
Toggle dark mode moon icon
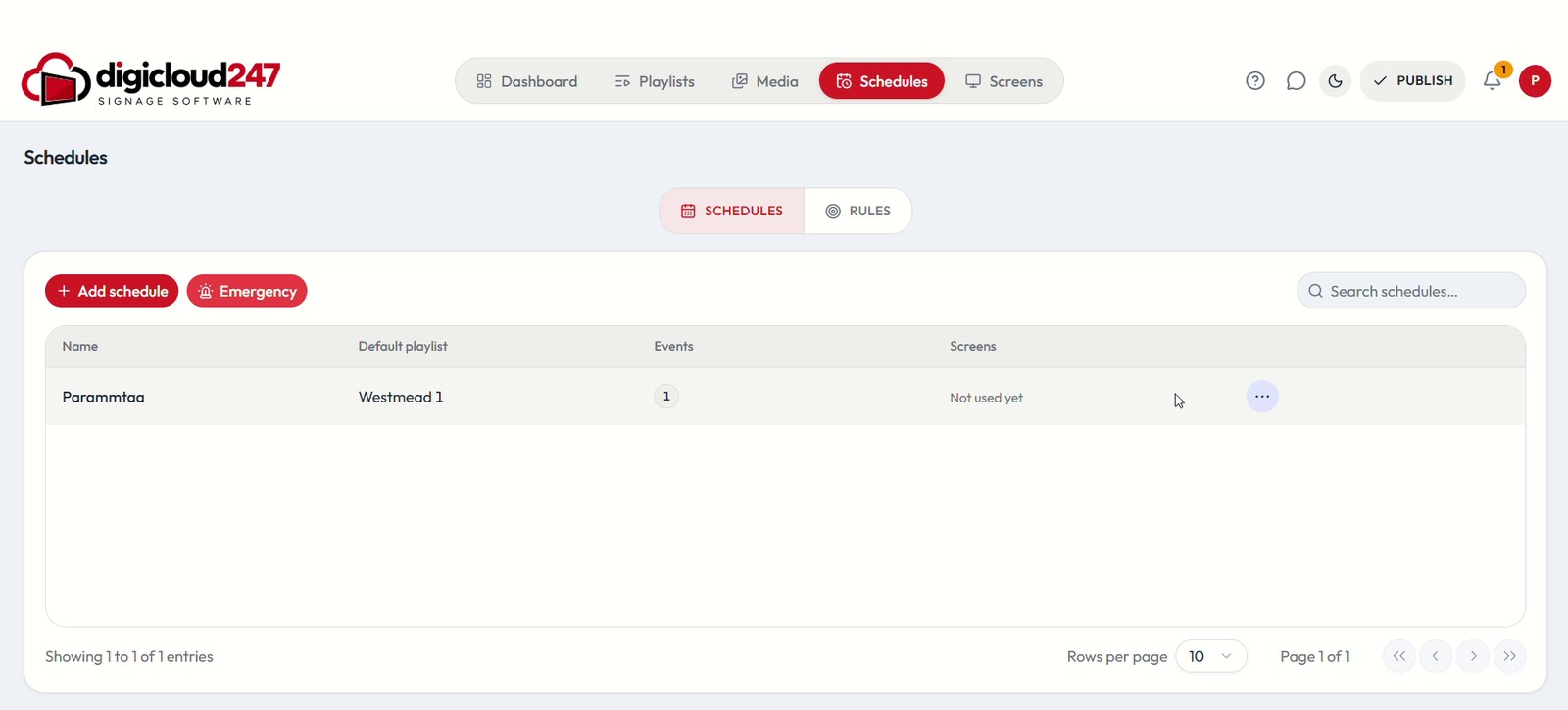pos(1335,81)
